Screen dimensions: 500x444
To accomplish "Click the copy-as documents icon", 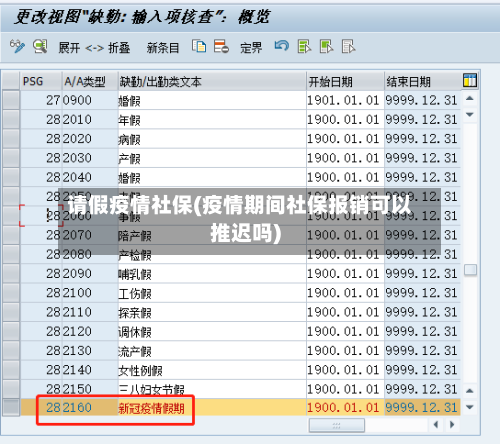I will (x=199, y=46).
